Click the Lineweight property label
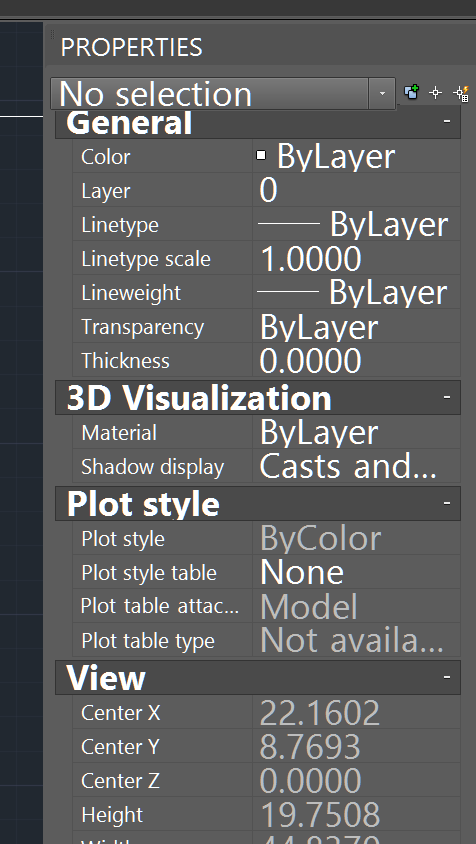 (131, 293)
